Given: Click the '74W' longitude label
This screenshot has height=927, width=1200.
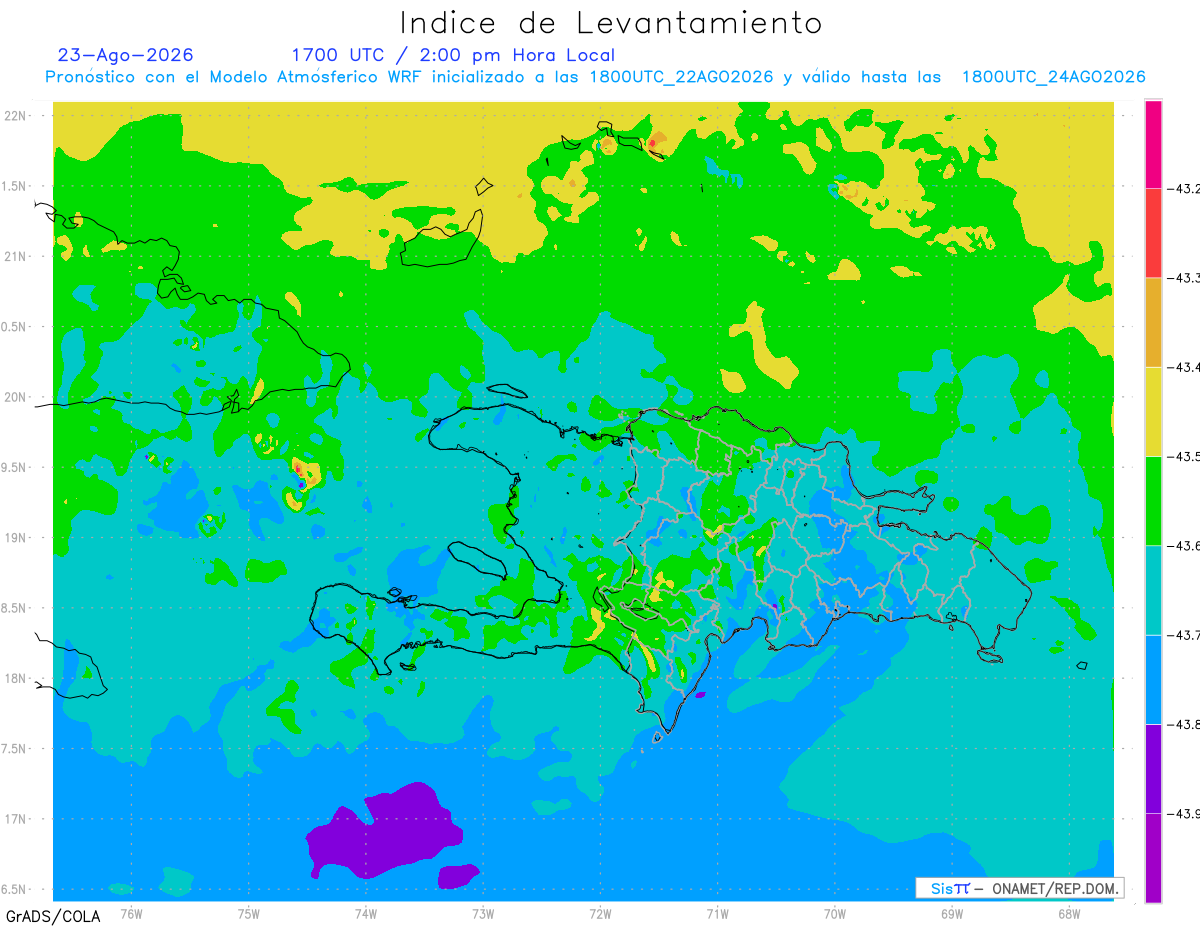Looking at the screenshot, I should click(x=366, y=913).
